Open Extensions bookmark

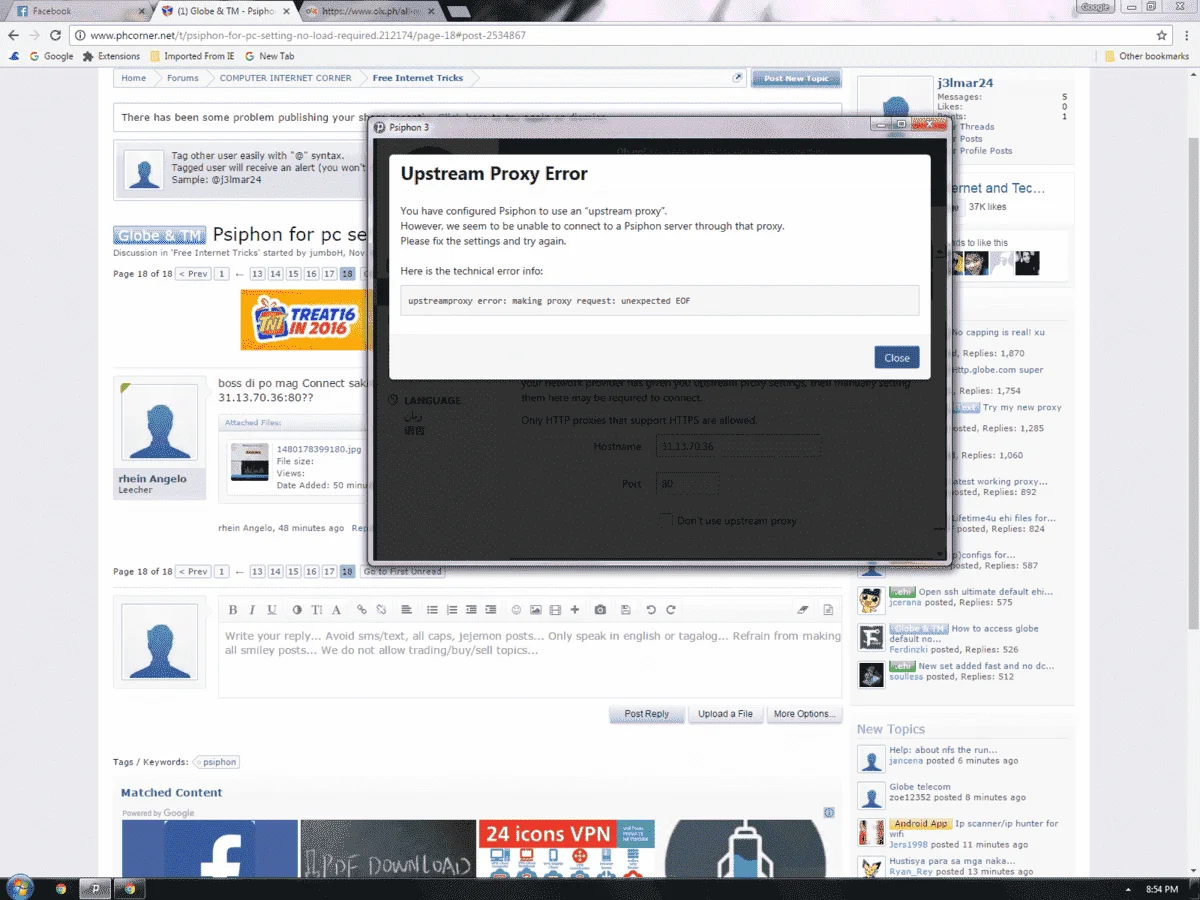click(112, 56)
